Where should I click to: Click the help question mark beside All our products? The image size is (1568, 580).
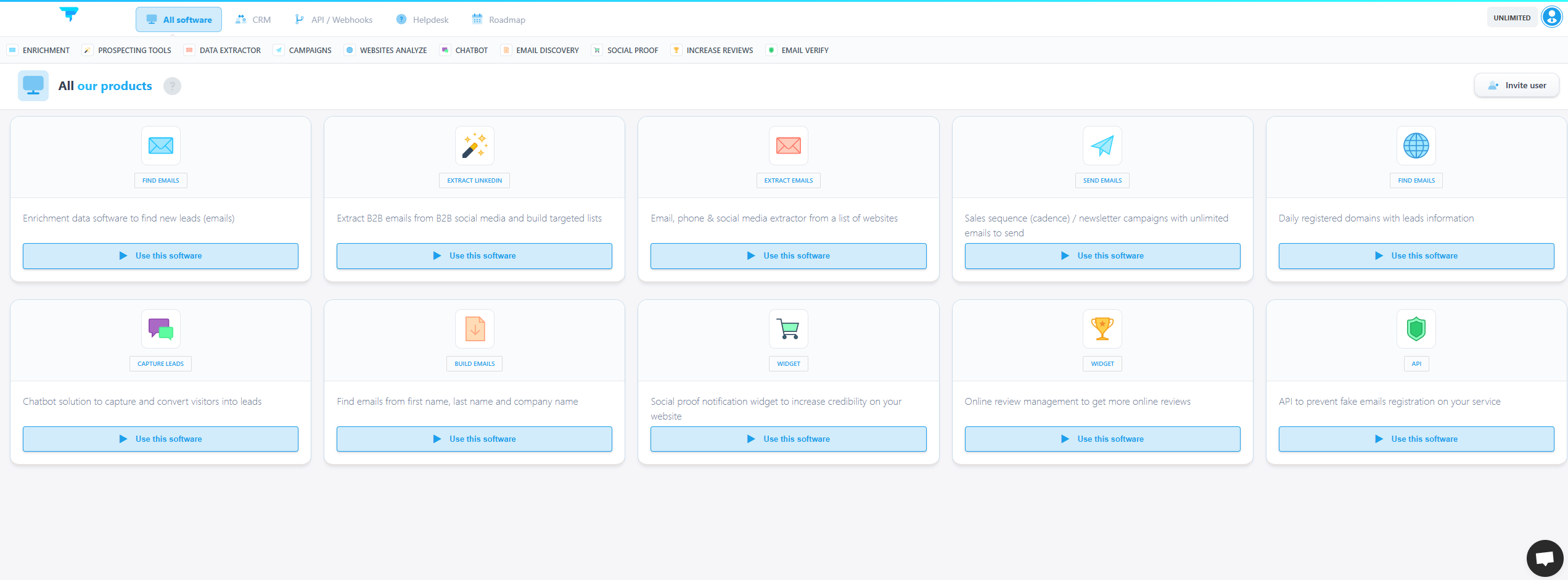tap(172, 86)
